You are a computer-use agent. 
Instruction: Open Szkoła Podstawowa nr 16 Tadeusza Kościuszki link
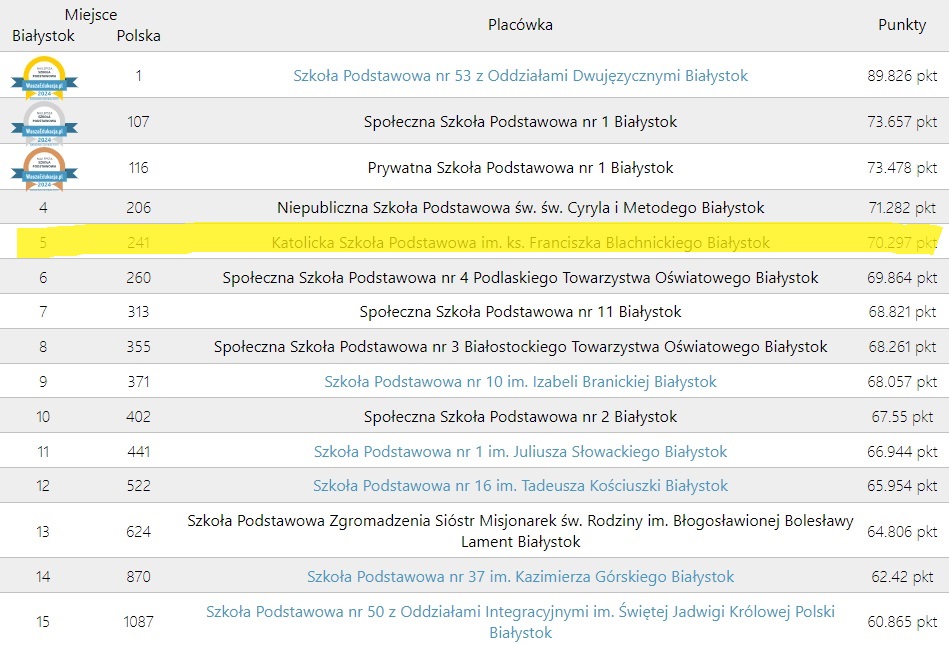[520, 486]
